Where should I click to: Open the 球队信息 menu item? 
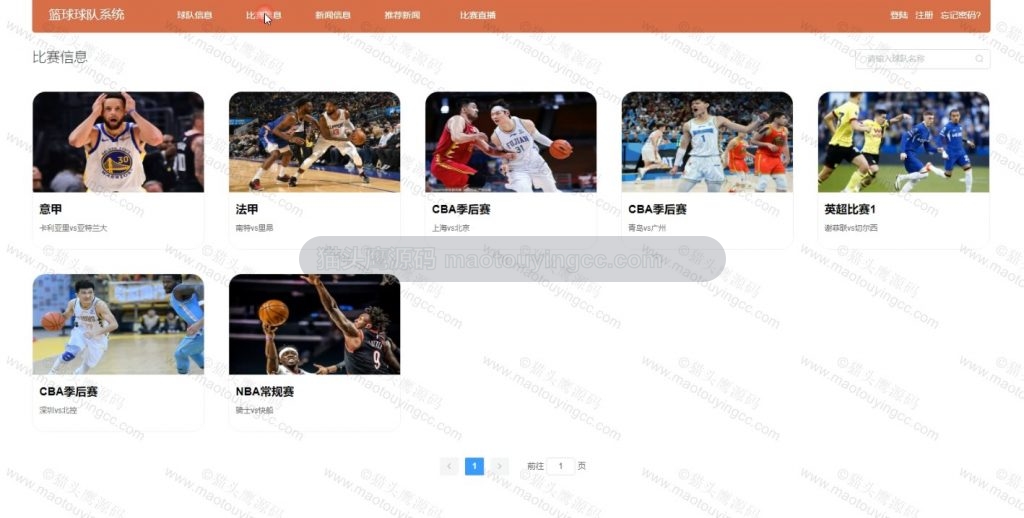[x=194, y=15]
